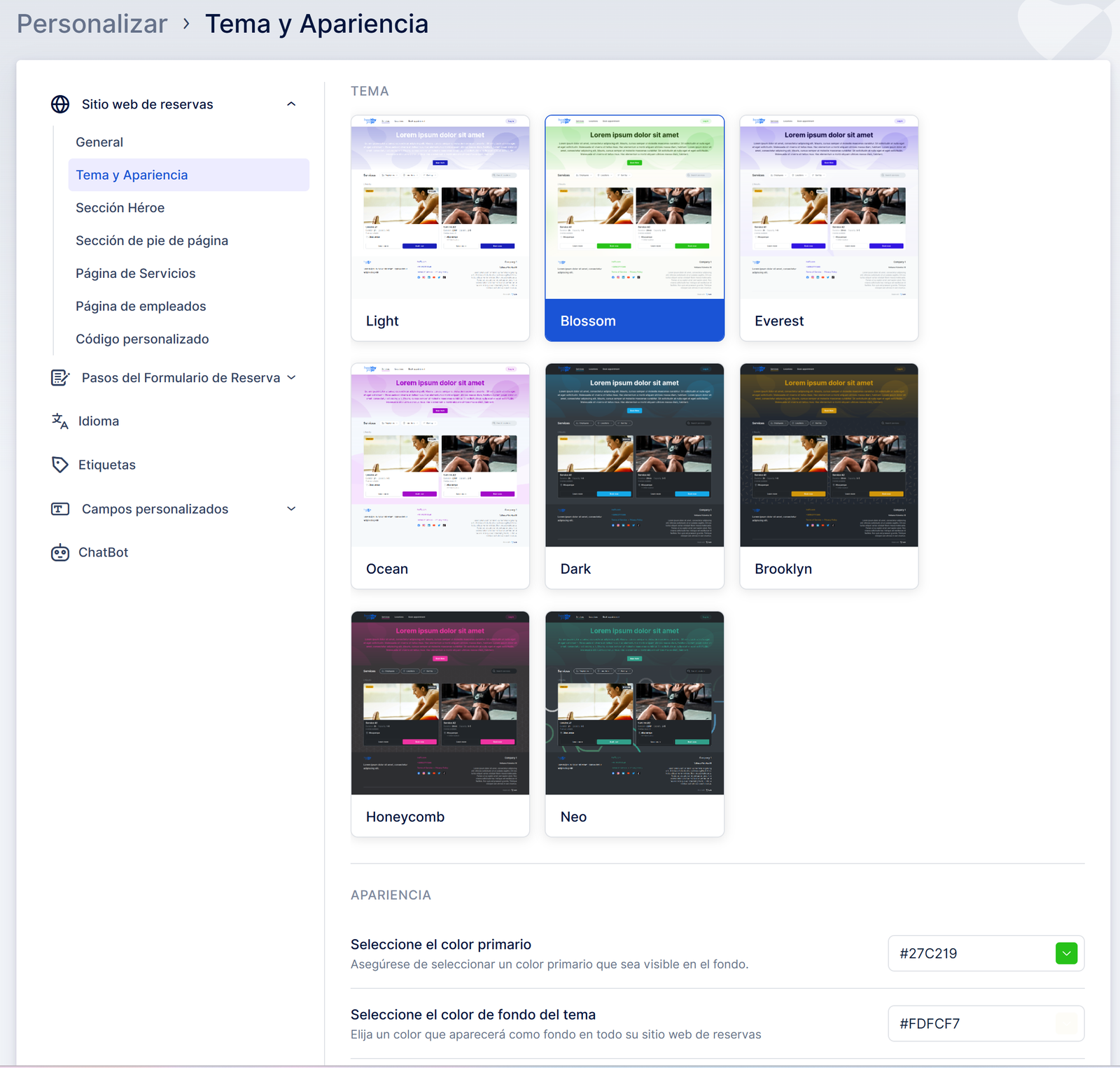Choose the Dark theme preview
Screen dimensions: 1120x1068
(x=634, y=476)
